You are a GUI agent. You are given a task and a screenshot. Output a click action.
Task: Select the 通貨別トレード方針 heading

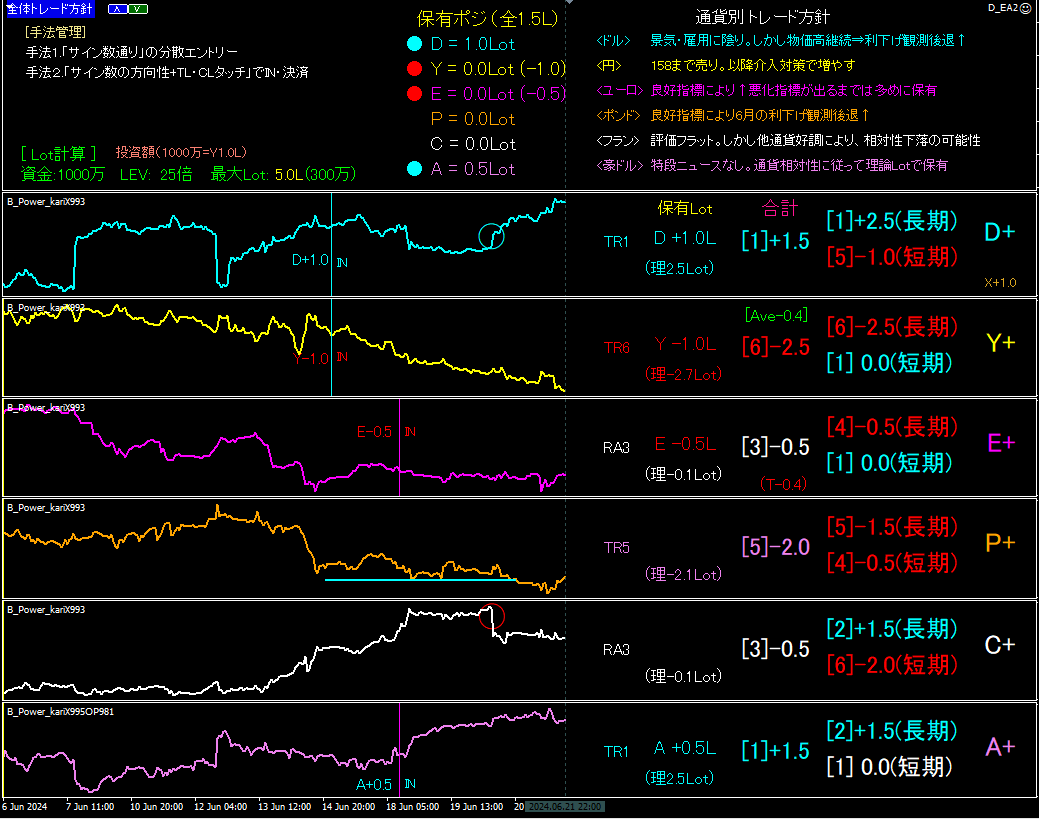[762, 17]
